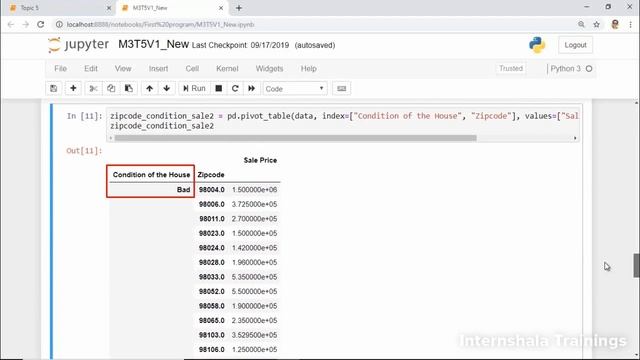Move selected cell up arrow
The image size is (640, 360).
tap(149, 89)
